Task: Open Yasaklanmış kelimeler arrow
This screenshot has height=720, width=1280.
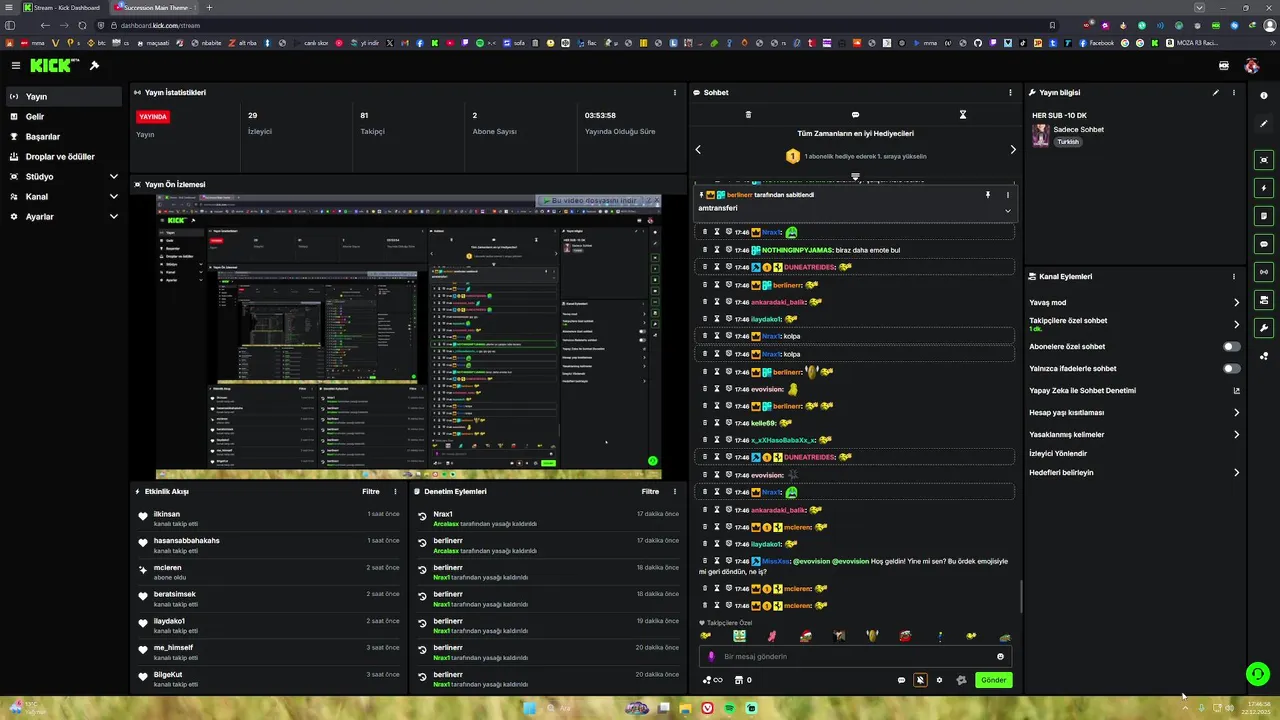Action: [1236, 435]
